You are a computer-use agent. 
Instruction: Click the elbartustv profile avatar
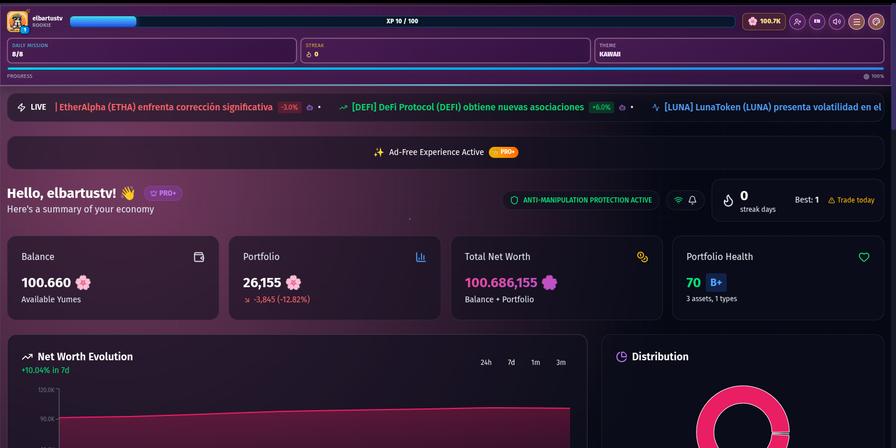tap(17, 21)
